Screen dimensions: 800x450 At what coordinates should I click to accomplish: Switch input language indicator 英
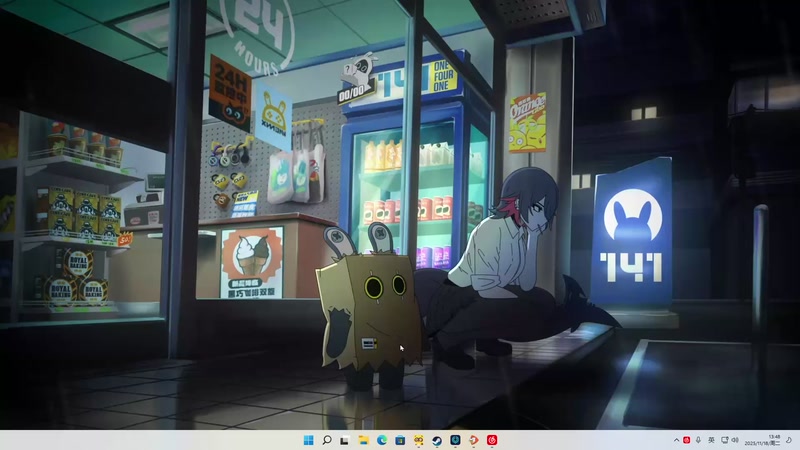coord(711,440)
